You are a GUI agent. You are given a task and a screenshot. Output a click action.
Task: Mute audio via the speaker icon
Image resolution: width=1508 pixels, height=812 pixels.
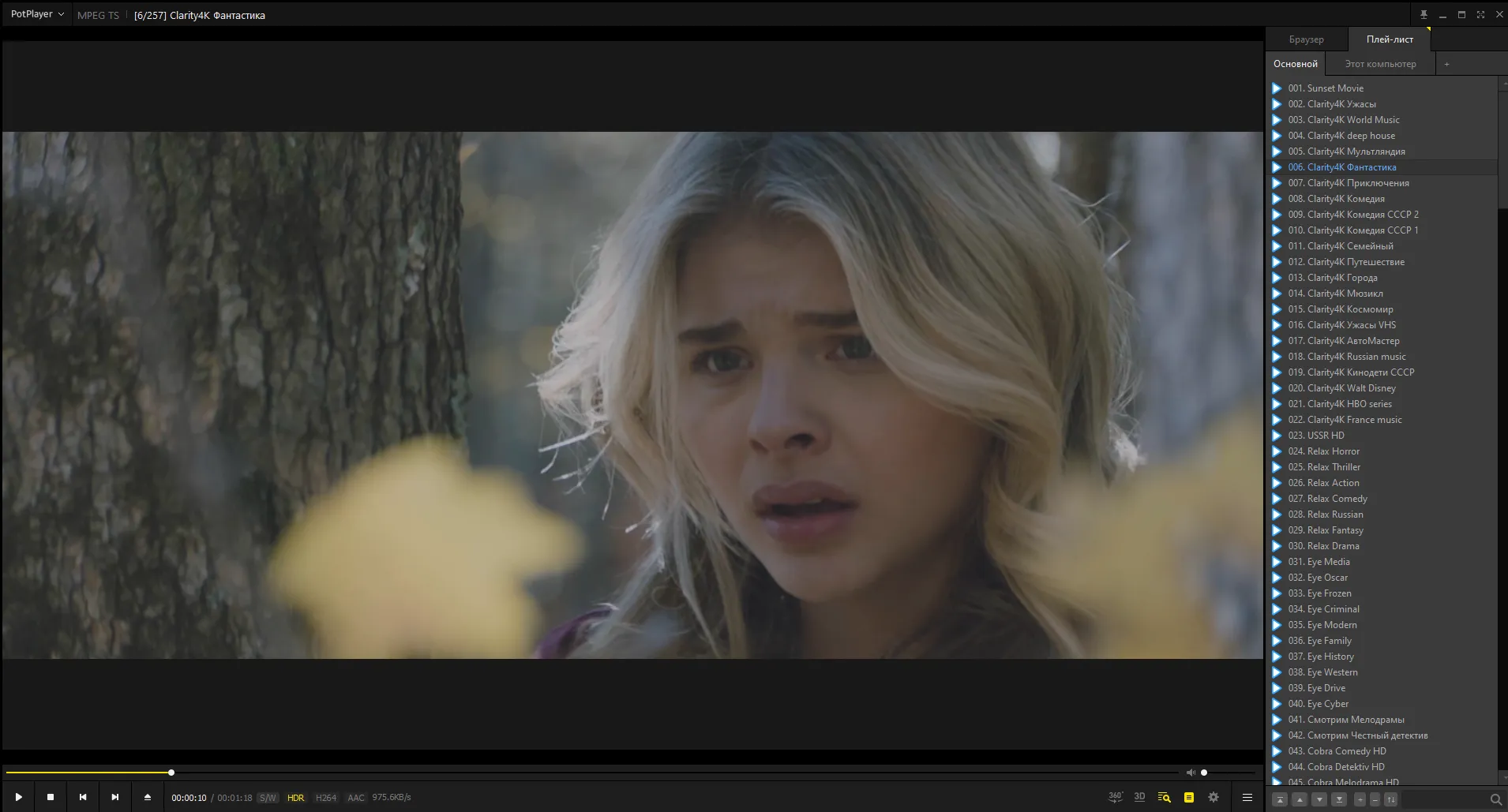click(1191, 773)
